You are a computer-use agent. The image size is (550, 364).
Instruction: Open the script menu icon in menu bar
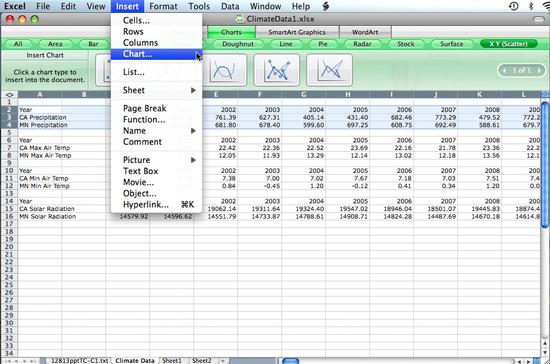(x=326, y=6)
